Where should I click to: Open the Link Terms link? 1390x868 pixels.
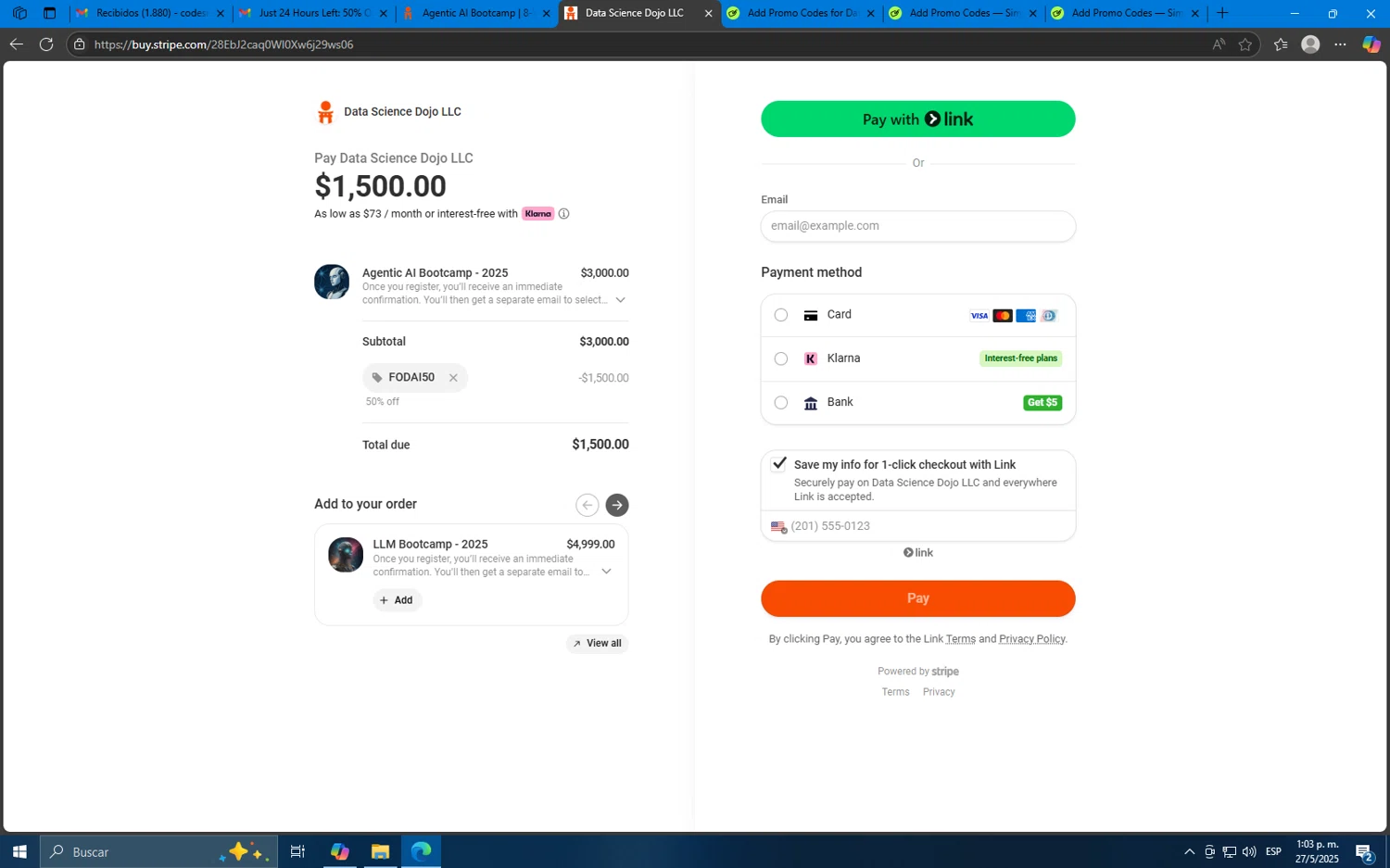961,639
